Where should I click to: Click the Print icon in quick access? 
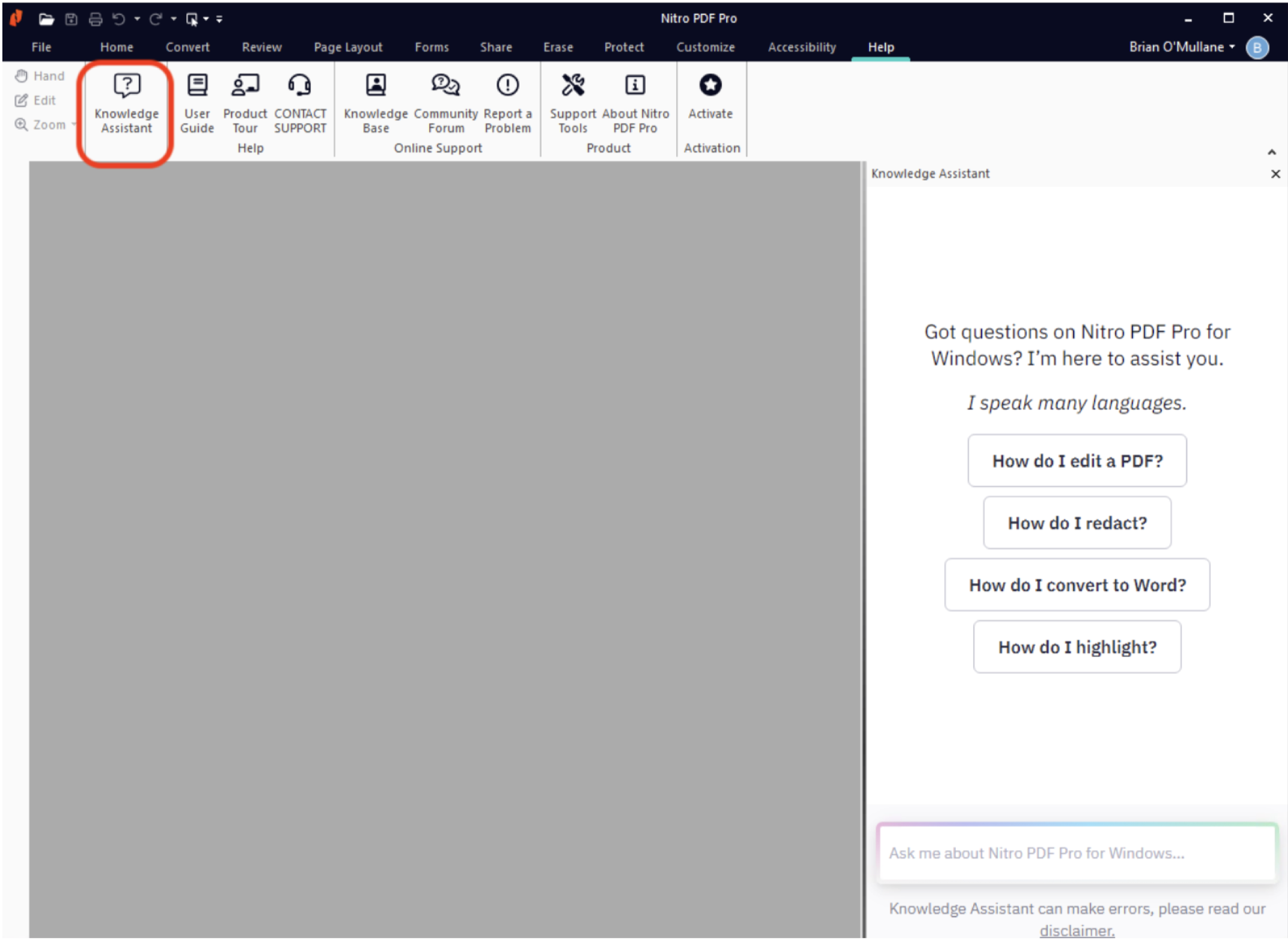[95, 19]
